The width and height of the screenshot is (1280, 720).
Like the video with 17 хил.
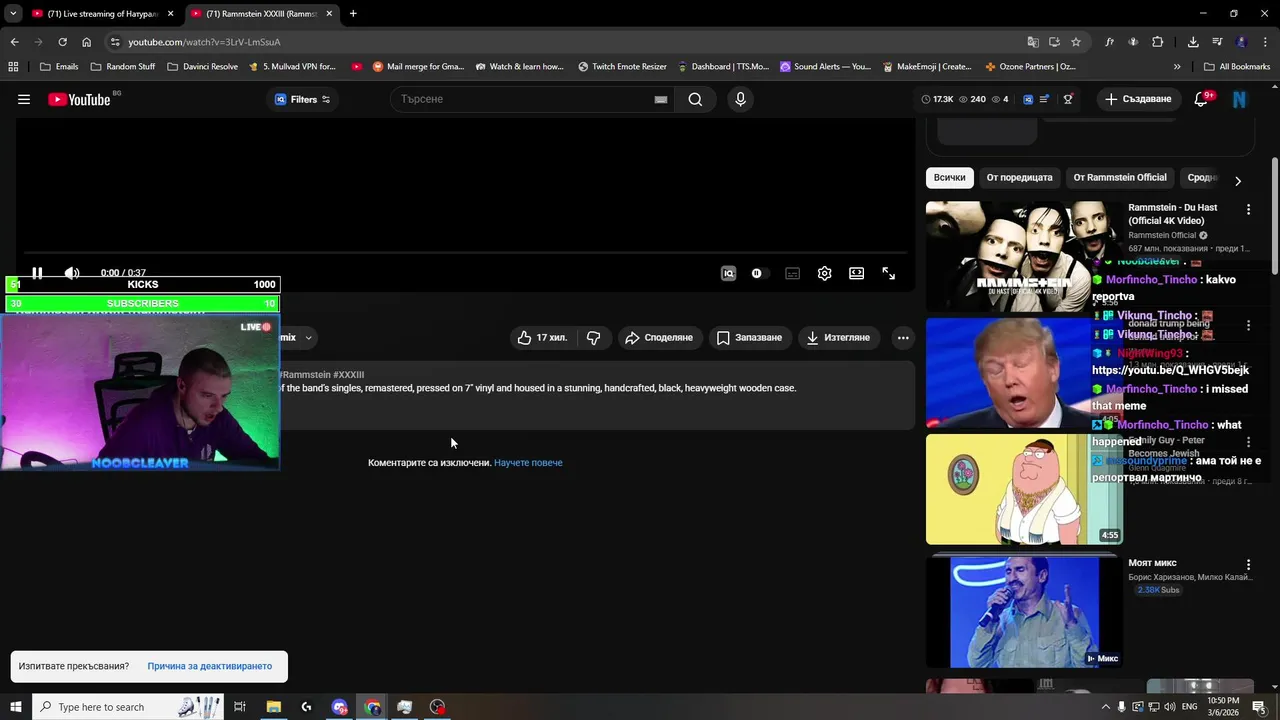pos(542,338)
